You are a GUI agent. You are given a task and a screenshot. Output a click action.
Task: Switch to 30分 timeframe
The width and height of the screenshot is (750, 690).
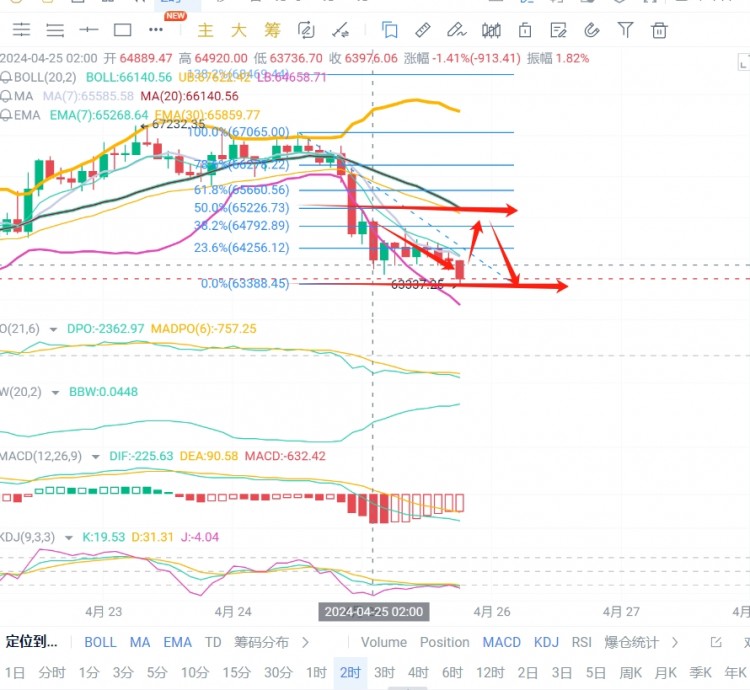point(278,673)
